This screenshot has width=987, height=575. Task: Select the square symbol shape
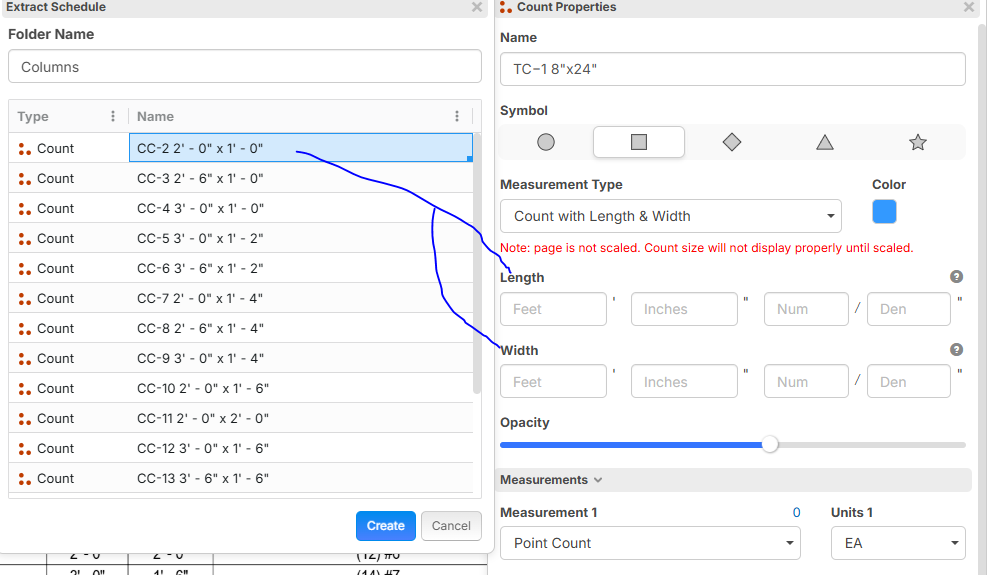(x=639, y=142)
